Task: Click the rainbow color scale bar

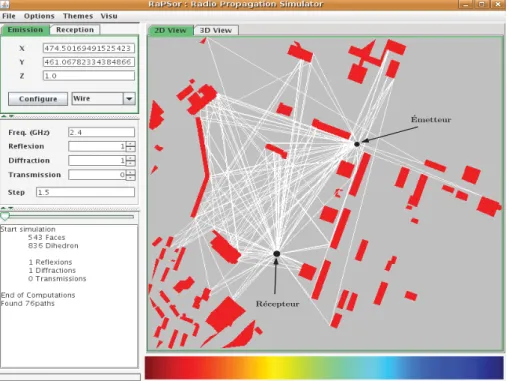Action: [x=324, y=367]
